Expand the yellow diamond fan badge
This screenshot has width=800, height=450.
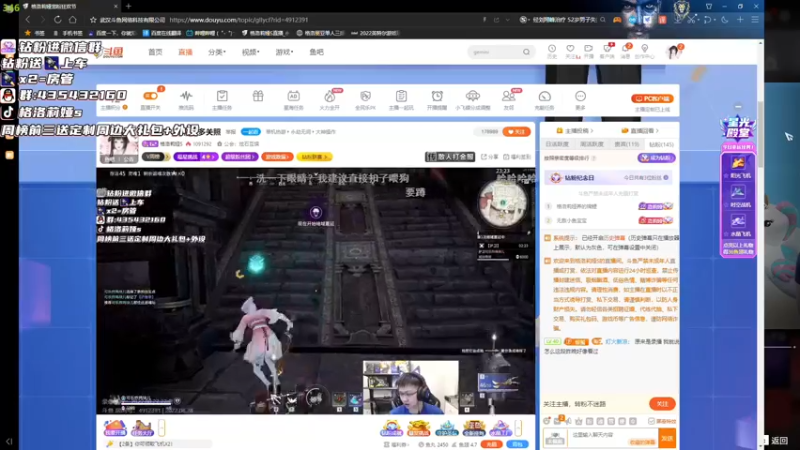[x=314, y=157]
